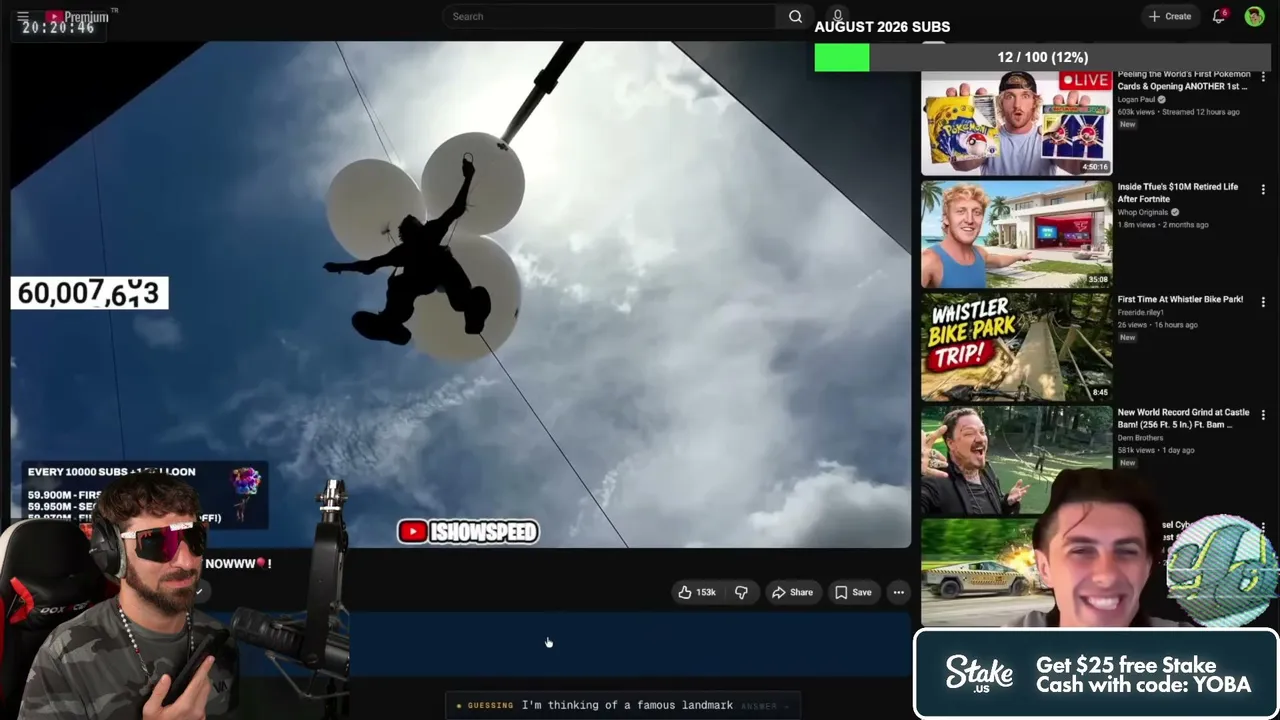Like the video with 153k likes

697,592
